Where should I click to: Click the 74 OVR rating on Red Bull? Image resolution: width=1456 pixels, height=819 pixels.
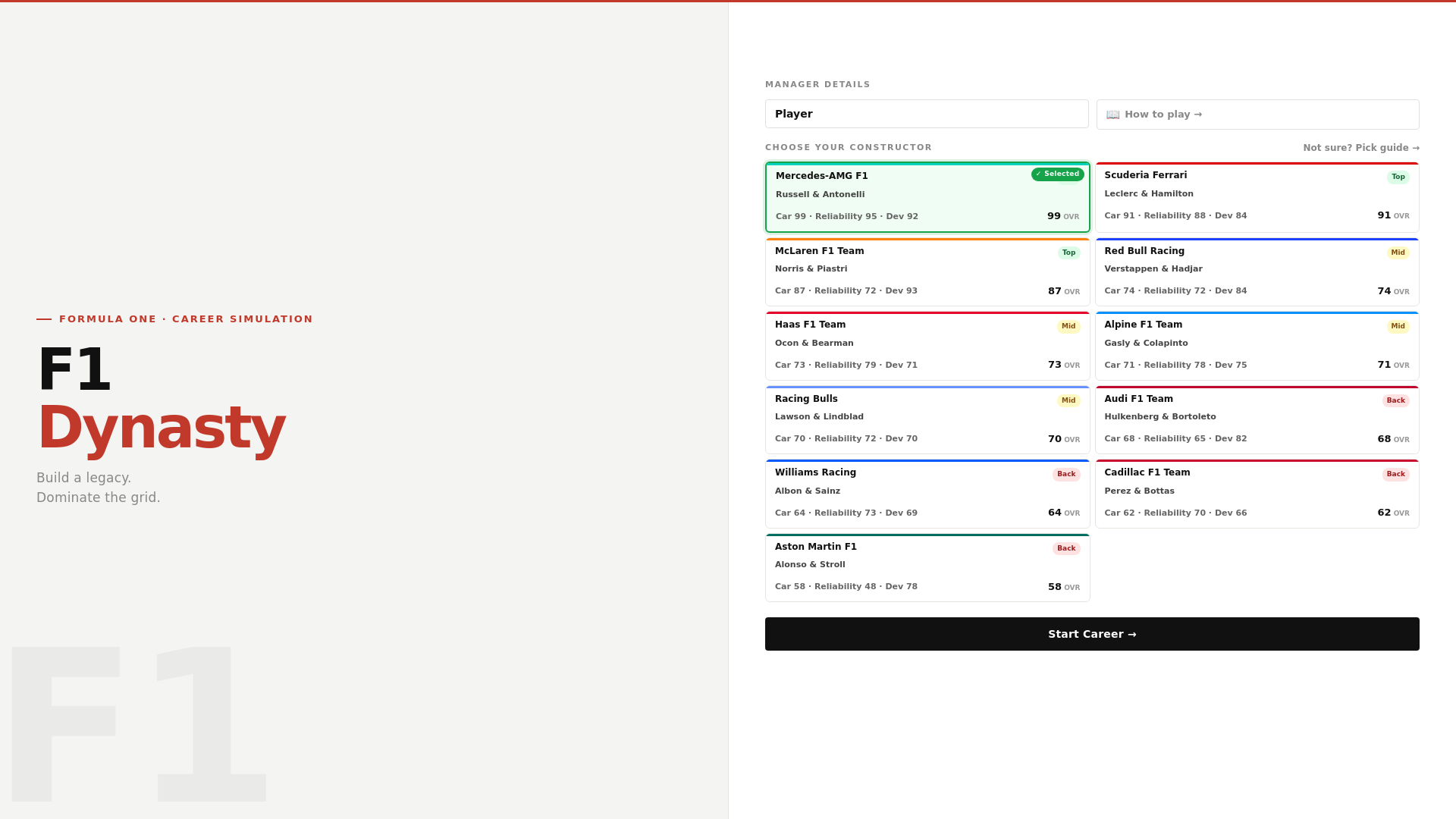(x=1393, y=291)
